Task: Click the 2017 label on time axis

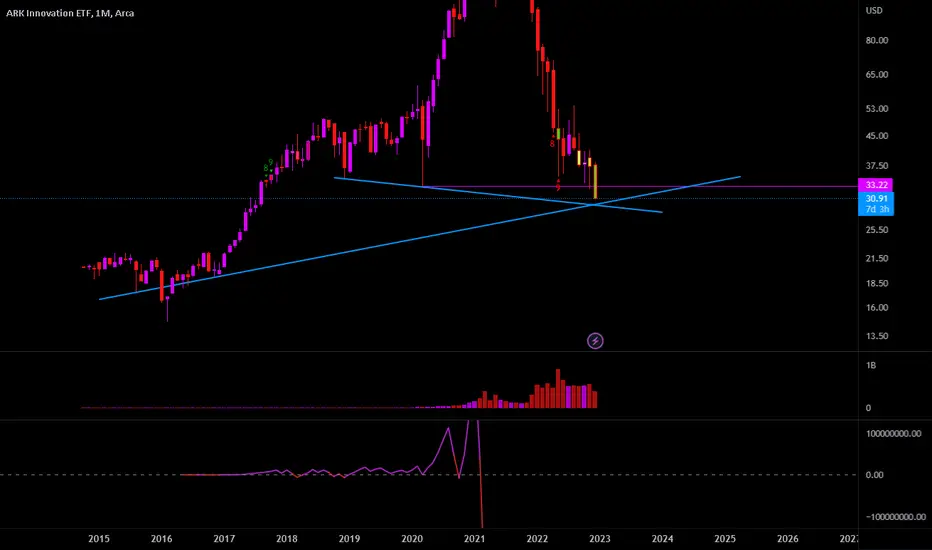Action: (x=224, y=539)
